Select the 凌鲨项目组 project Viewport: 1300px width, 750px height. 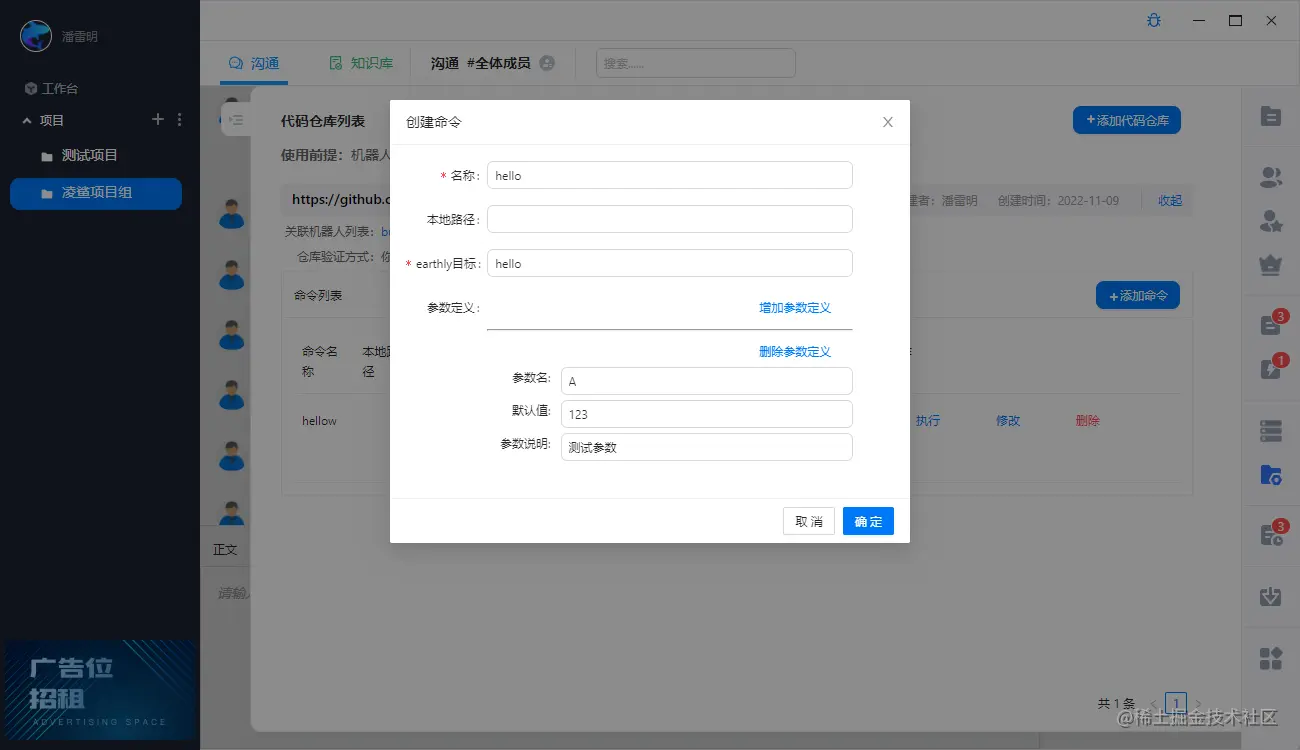(96, 193)
